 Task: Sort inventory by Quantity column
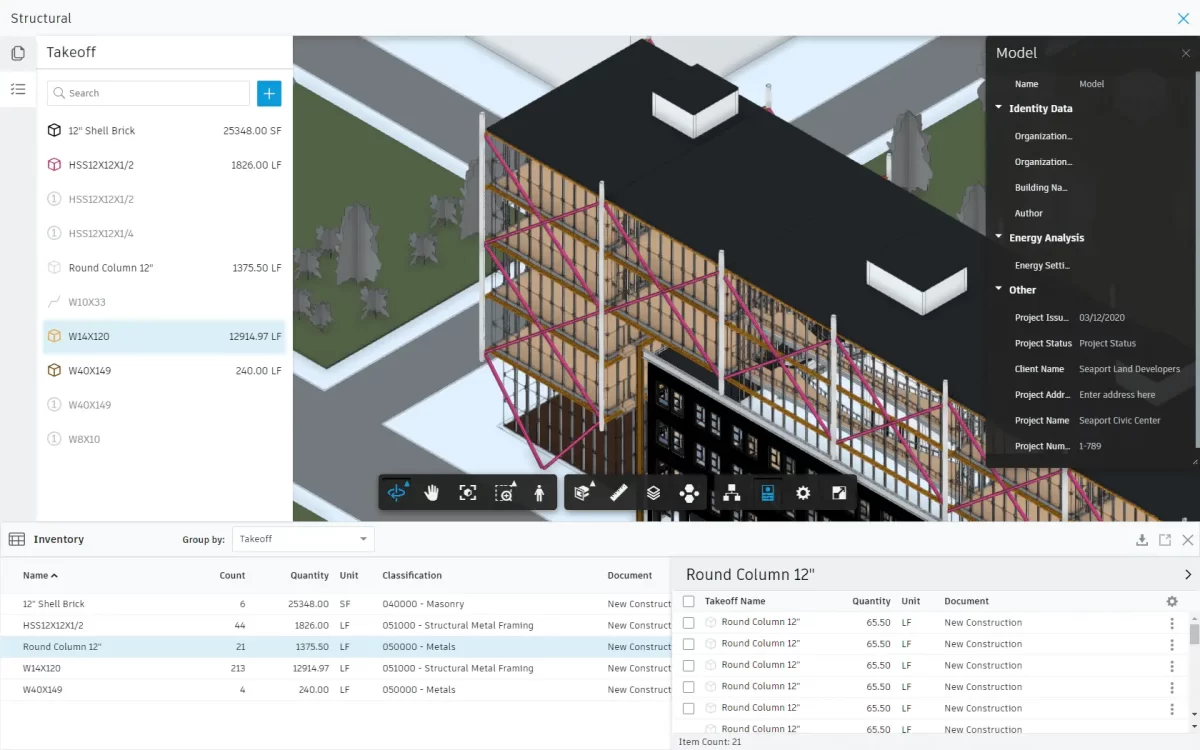point(309,575)
